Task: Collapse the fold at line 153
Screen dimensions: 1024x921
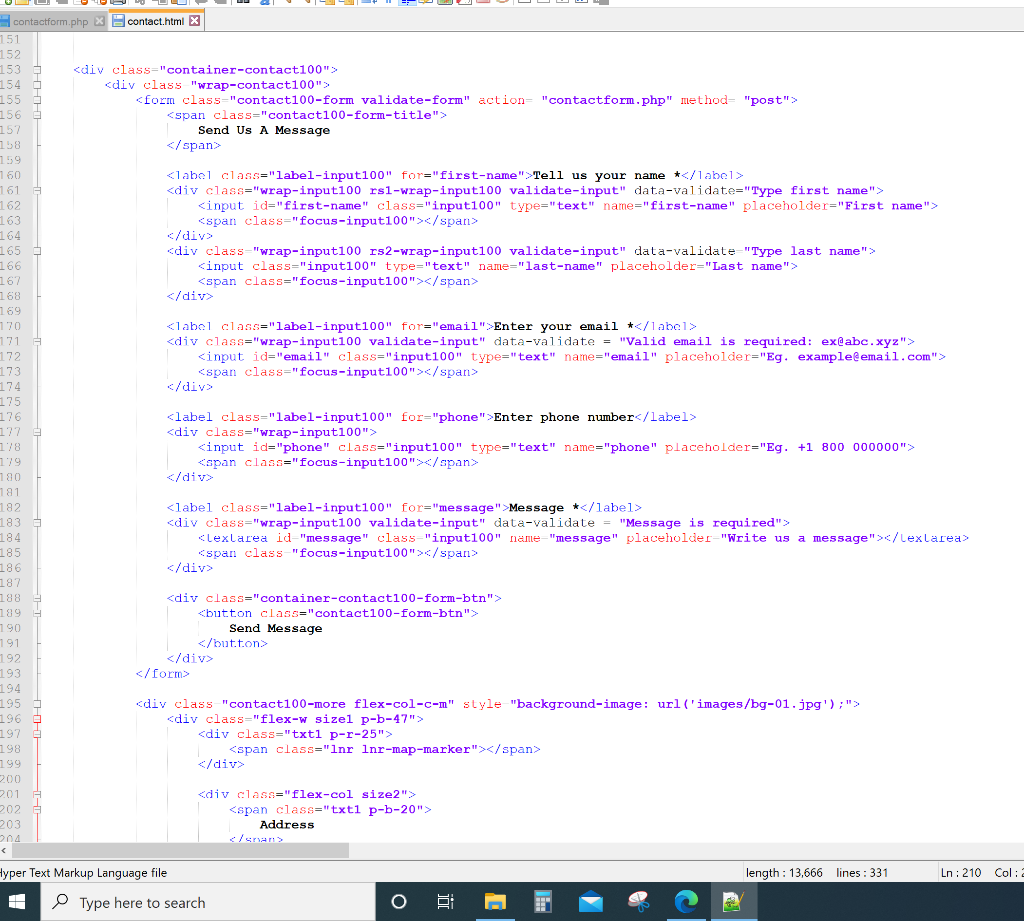Action: click(37, 70)
